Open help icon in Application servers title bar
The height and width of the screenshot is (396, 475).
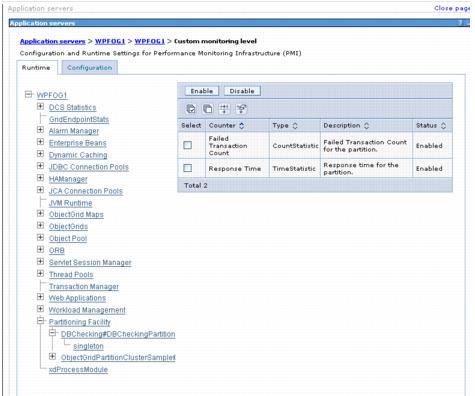click(460, 23)
